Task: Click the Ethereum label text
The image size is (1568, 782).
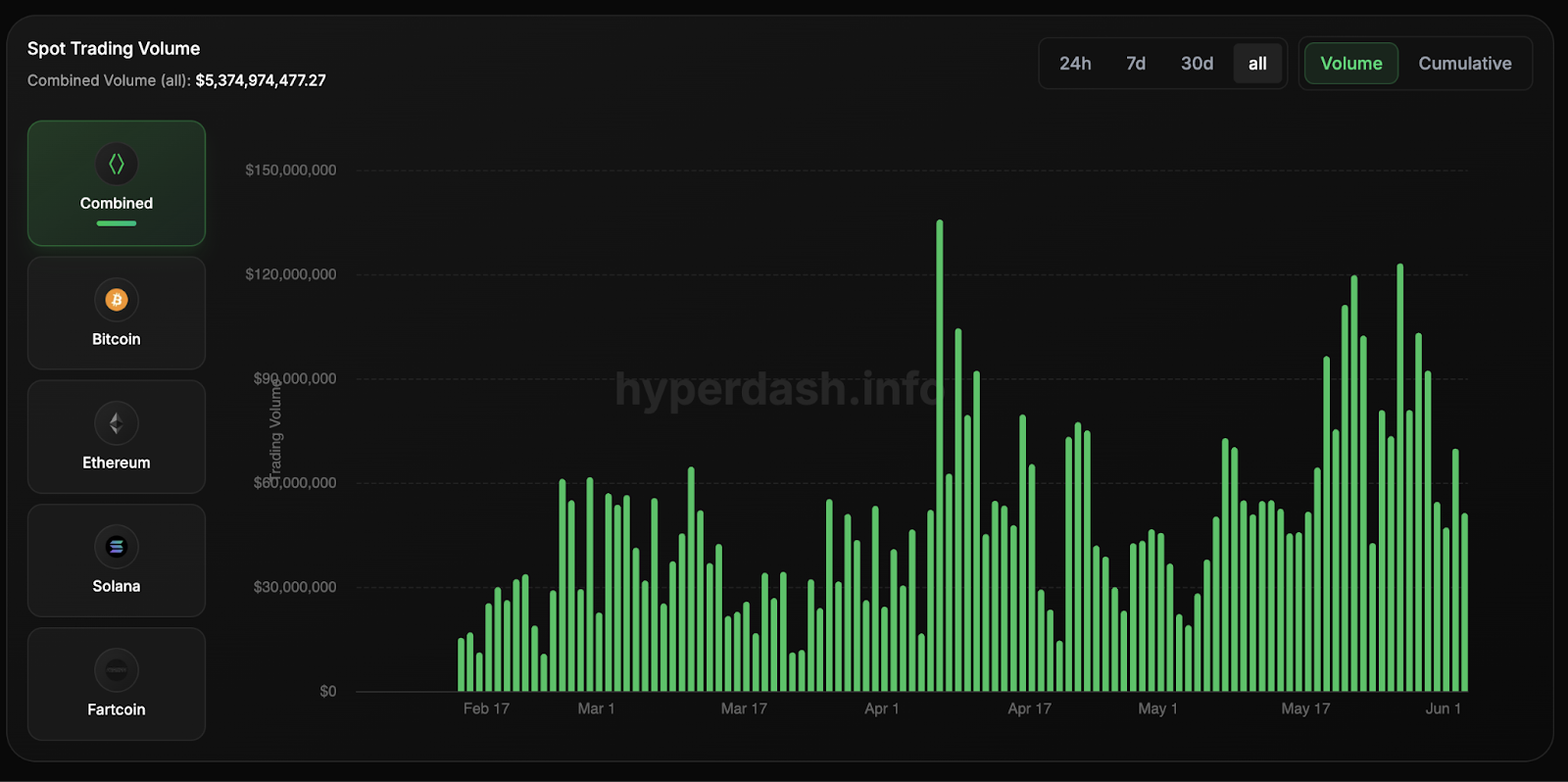Action: click(x=117, y=463)
